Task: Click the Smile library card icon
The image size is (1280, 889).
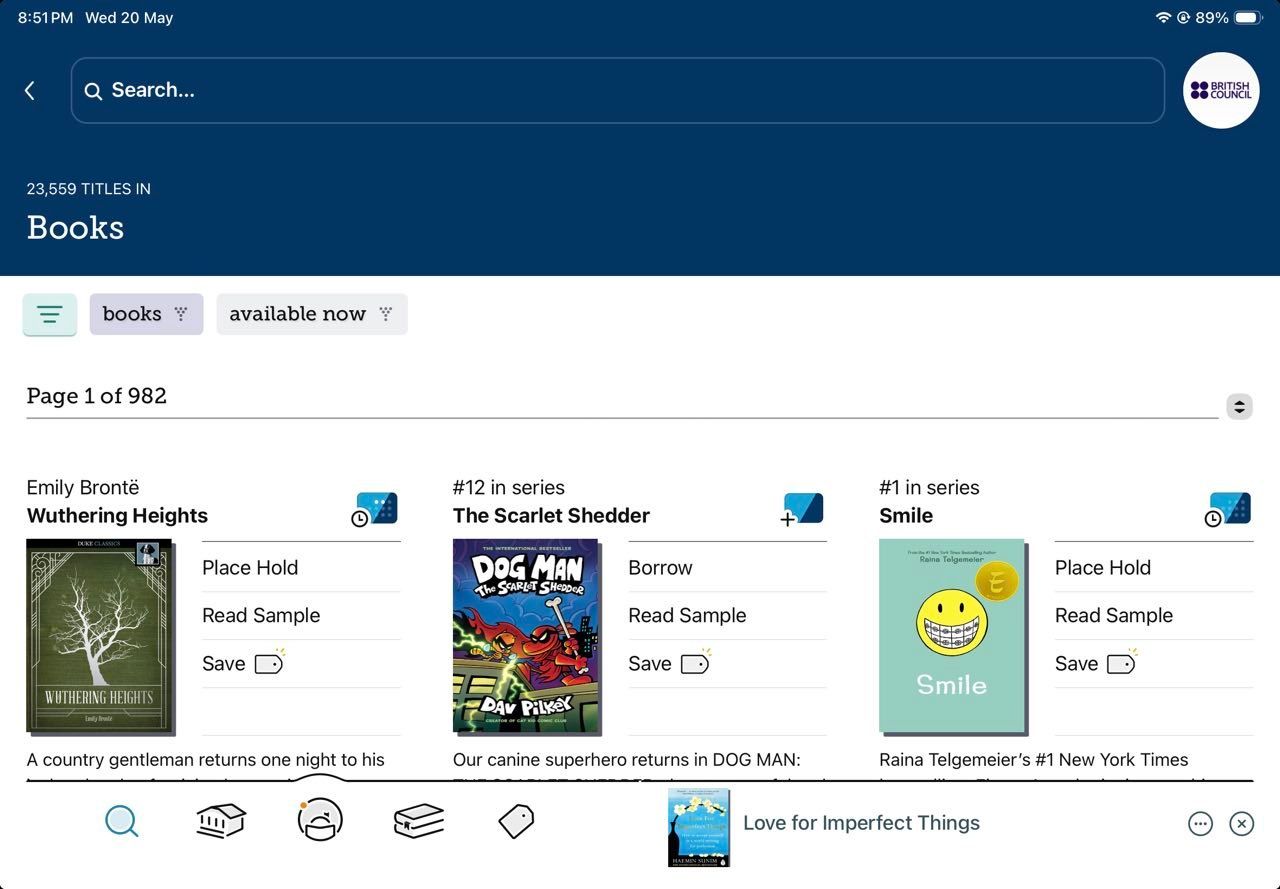Action: [1228, 509]
